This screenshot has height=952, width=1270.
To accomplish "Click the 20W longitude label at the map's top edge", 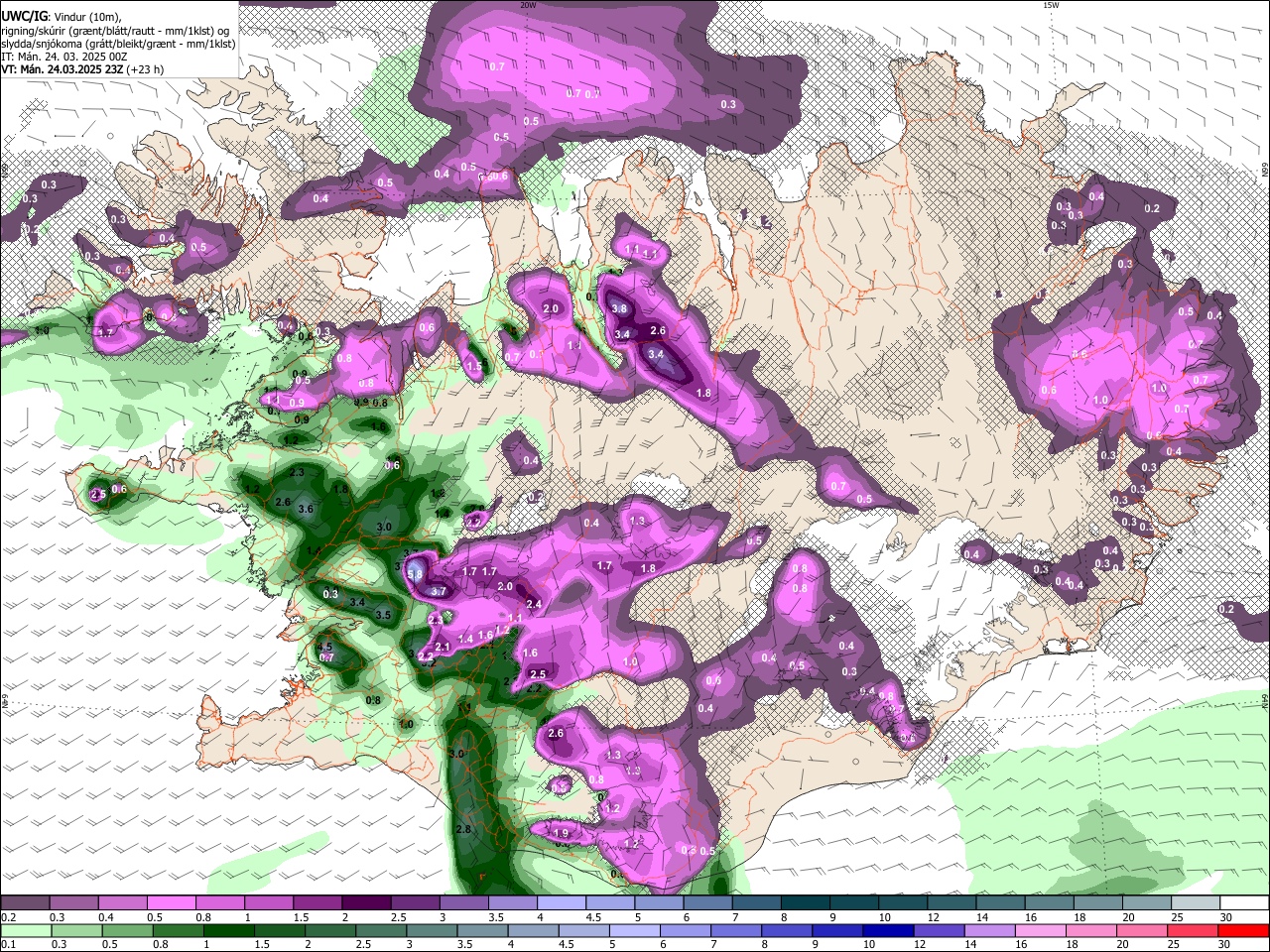I will click(x=528, y=5).
